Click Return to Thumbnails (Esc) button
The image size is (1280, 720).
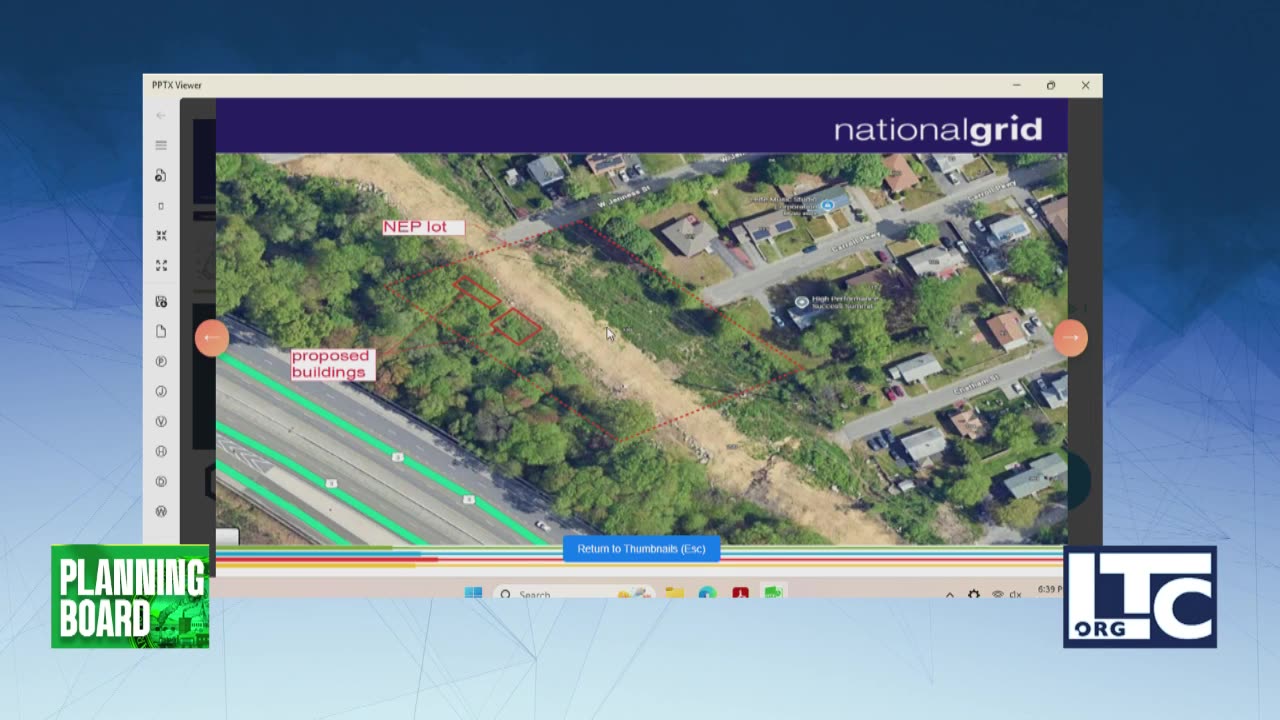[x=641, y=549]
